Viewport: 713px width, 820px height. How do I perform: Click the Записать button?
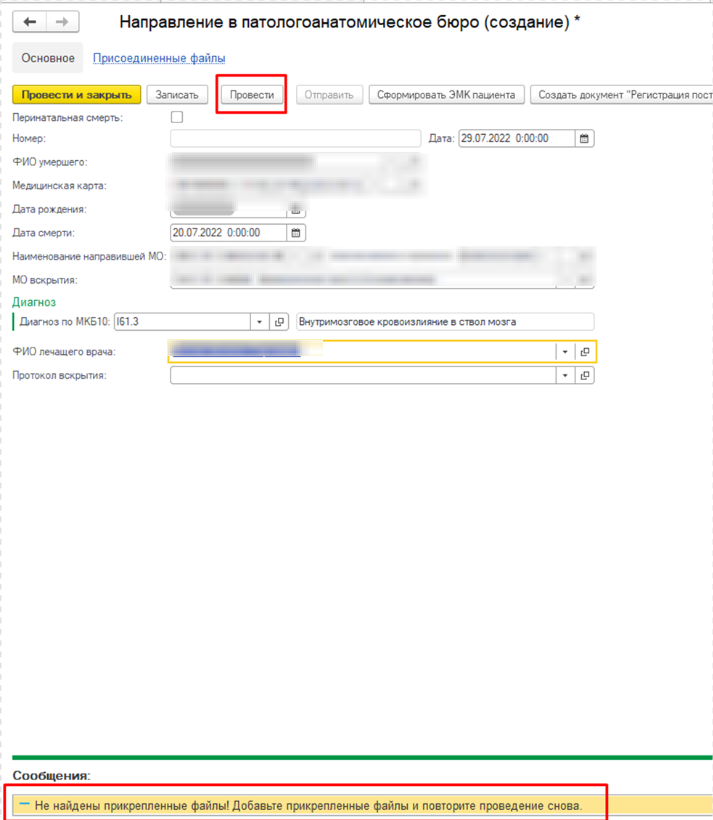(178, 95)
